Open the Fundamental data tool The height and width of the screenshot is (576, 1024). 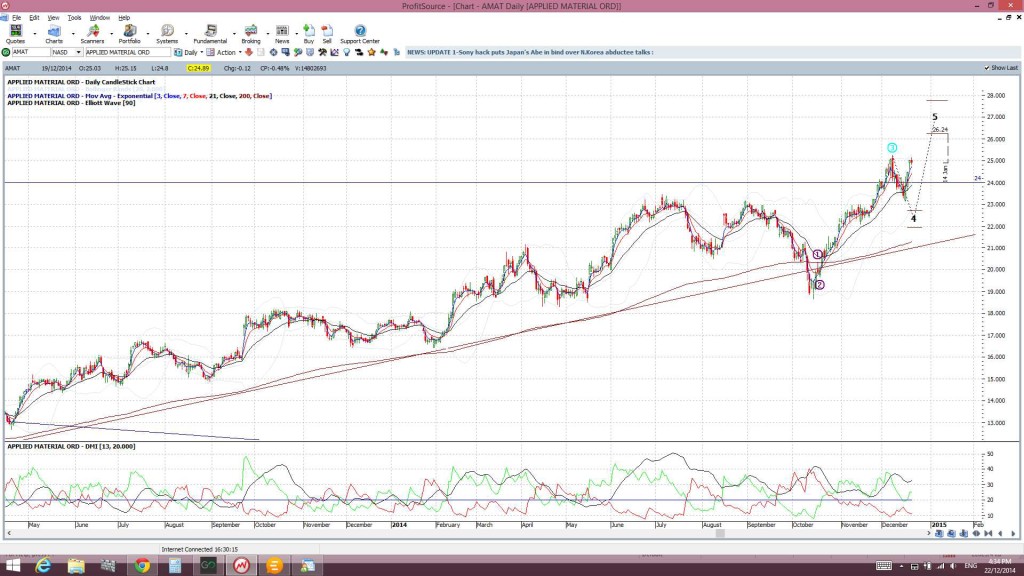pos(210,31)
